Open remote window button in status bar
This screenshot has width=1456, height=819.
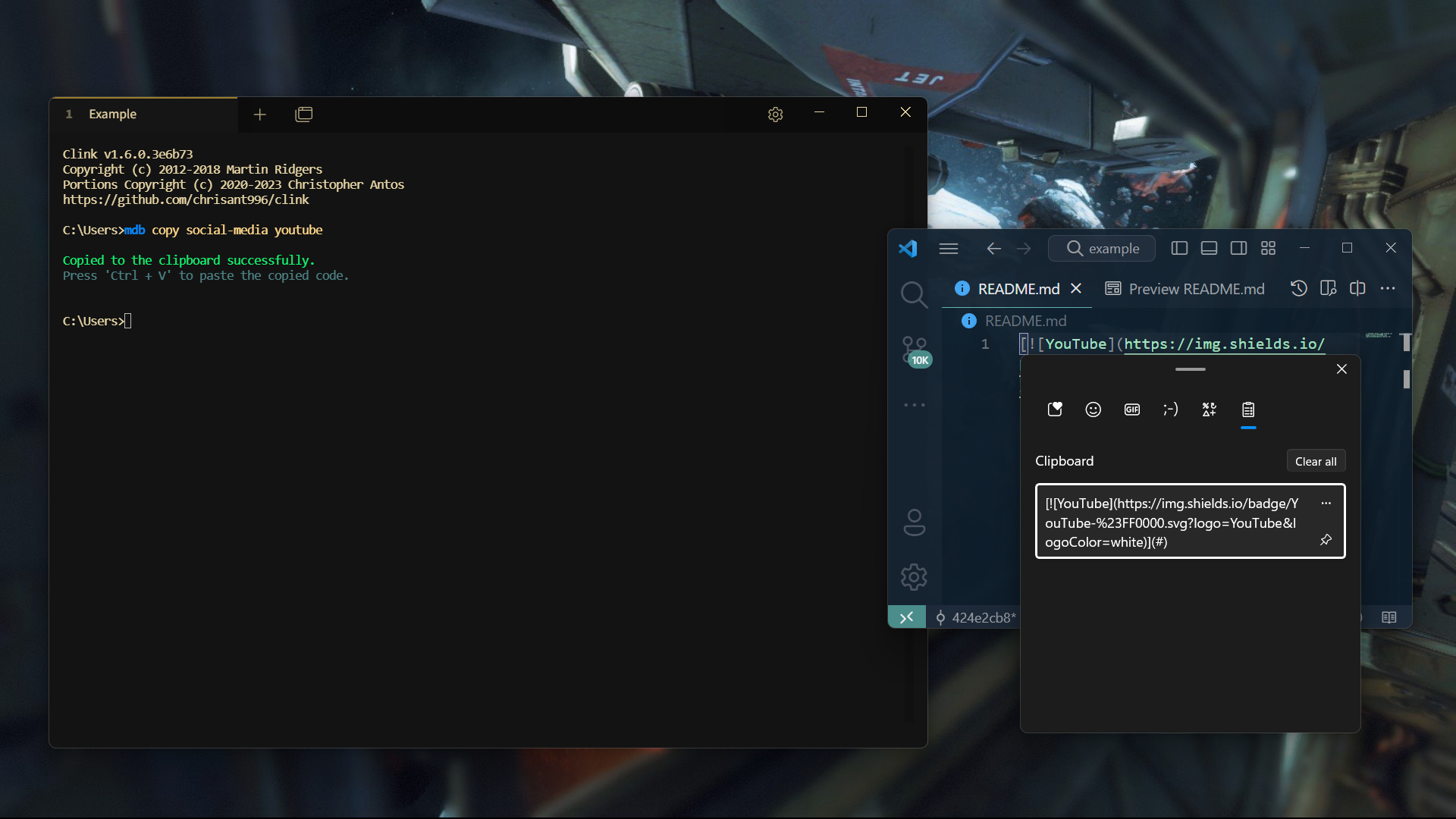(x=906, y=617)
